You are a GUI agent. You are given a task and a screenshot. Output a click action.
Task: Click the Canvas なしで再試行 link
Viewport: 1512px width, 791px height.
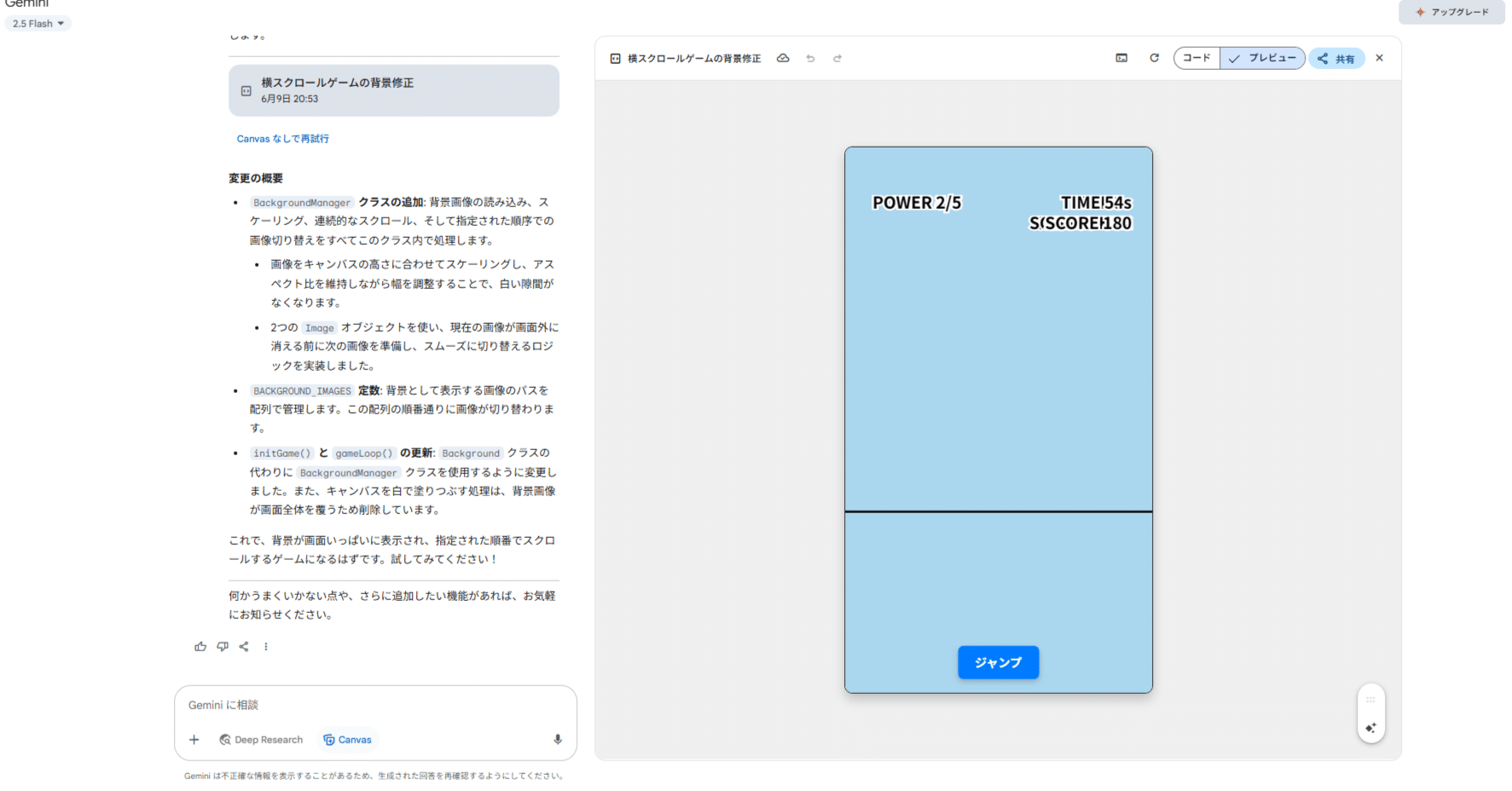pos(282,138)
